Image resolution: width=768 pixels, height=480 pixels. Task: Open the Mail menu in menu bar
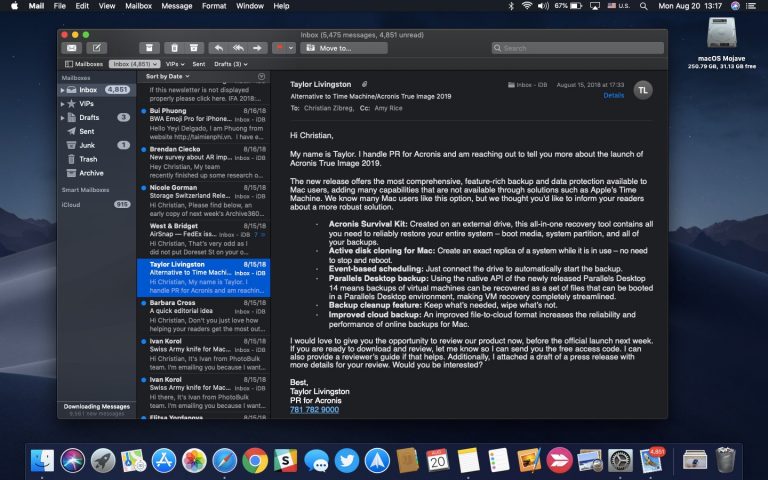(36, 6)
